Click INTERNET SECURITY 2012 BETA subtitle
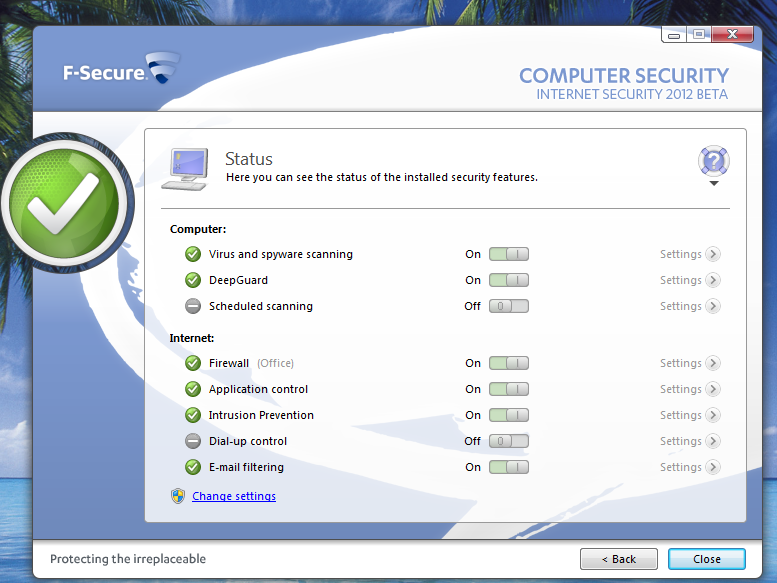 point(632,95)
